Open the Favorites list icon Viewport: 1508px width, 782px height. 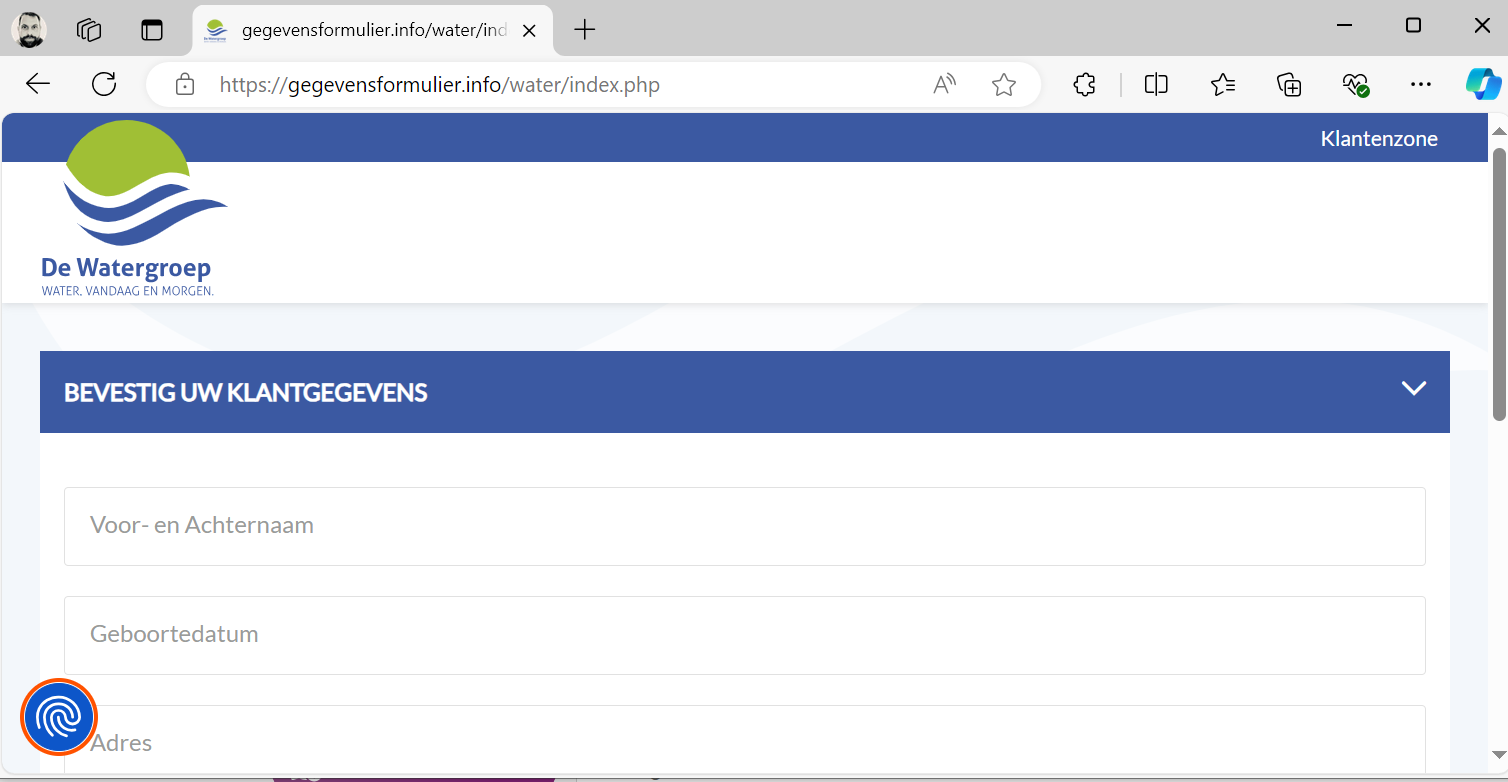coord(1223,85)
